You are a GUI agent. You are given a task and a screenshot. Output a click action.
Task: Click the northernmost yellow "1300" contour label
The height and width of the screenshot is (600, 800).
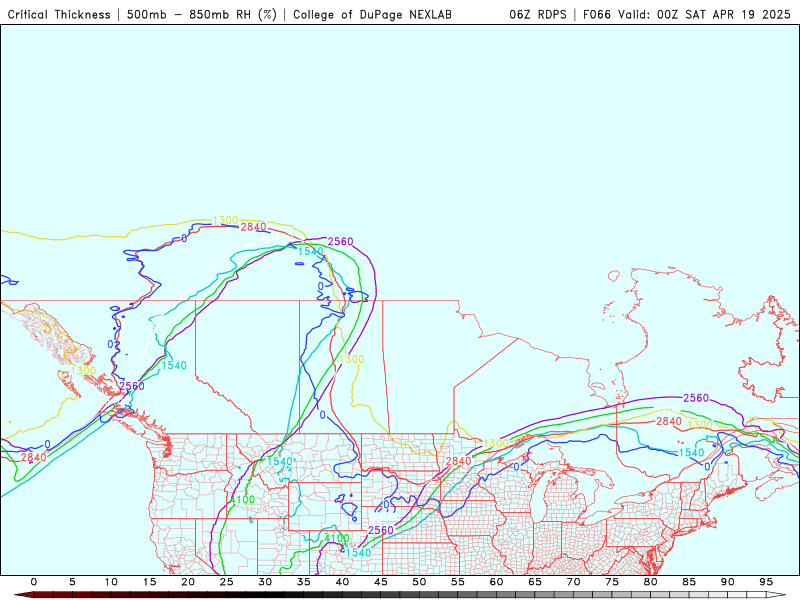click(x=226, y=220)
